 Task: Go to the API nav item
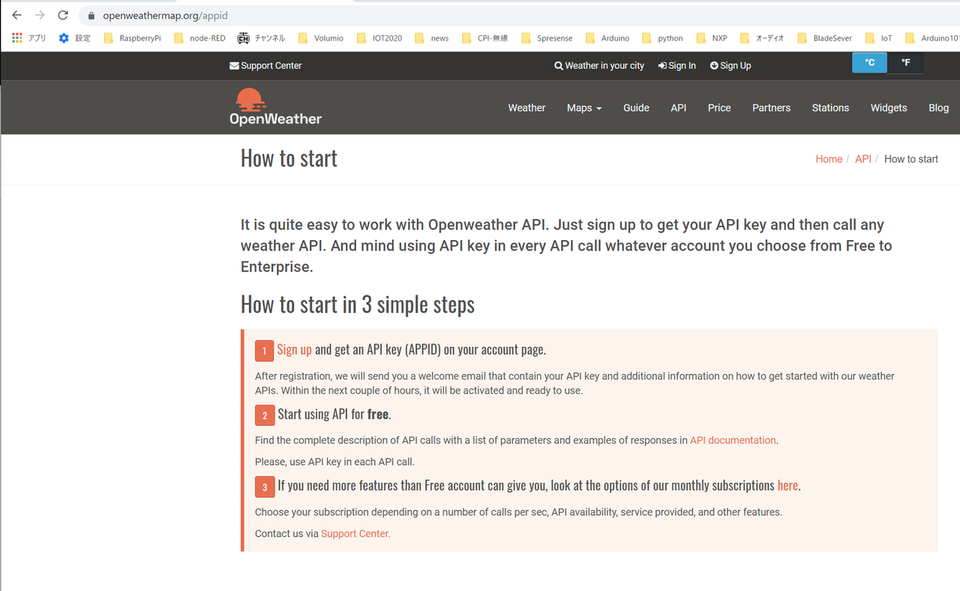[678, 108]
